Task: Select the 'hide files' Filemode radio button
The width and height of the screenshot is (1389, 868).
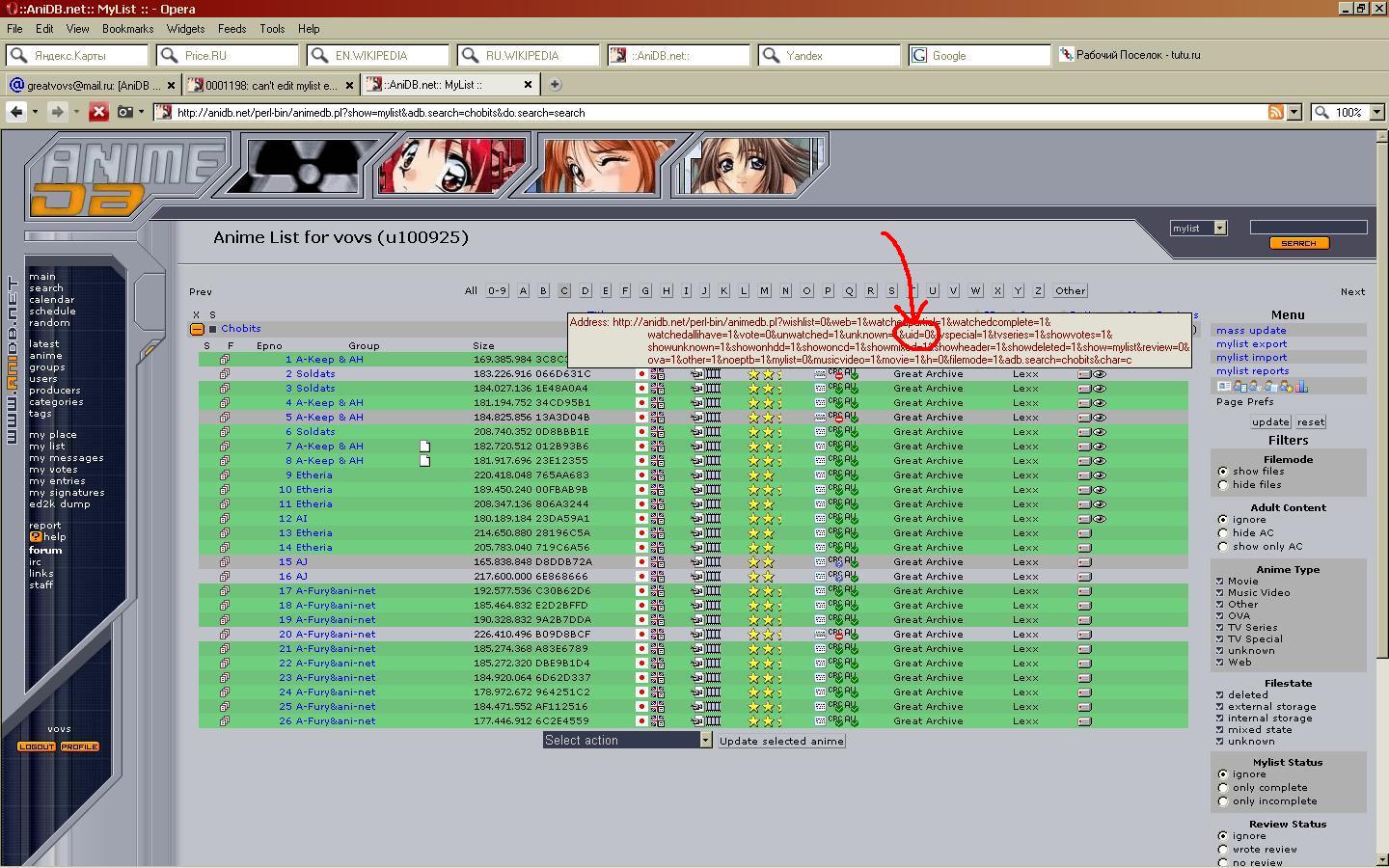Action: [1223, 485]
